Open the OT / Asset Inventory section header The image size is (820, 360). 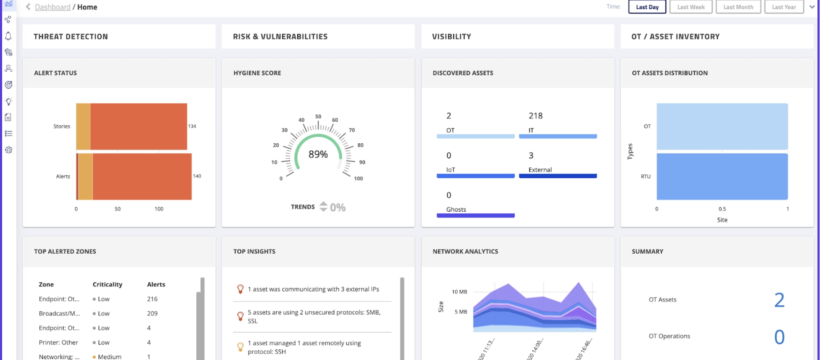pos(717,37)
